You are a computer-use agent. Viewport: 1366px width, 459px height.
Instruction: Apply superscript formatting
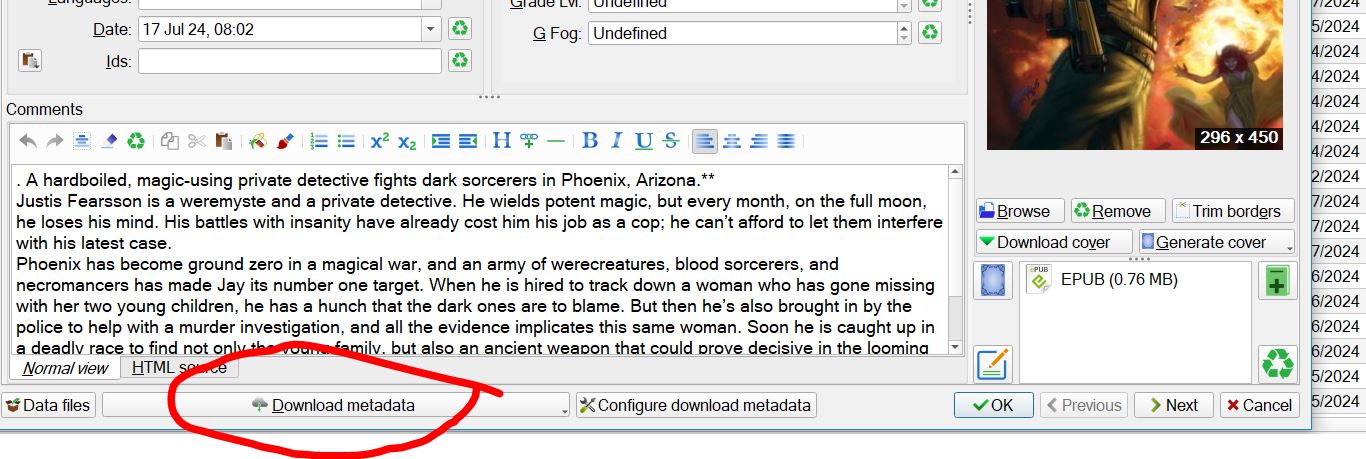tap(380, 141)
